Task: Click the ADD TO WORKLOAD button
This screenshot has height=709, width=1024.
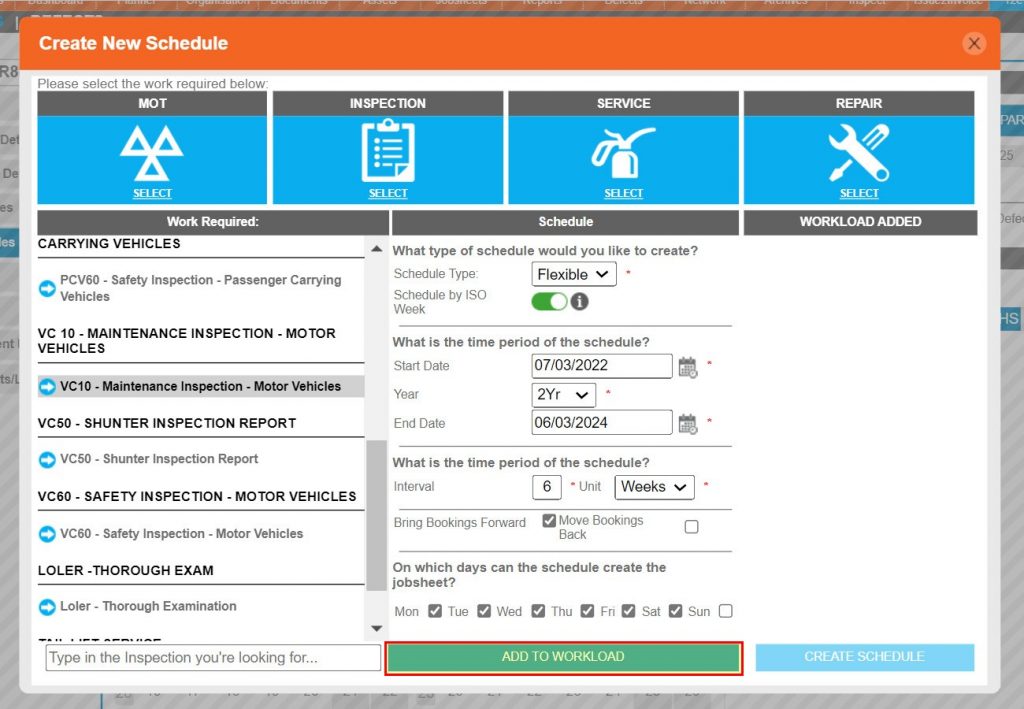Action: click(x=564, y=657)
